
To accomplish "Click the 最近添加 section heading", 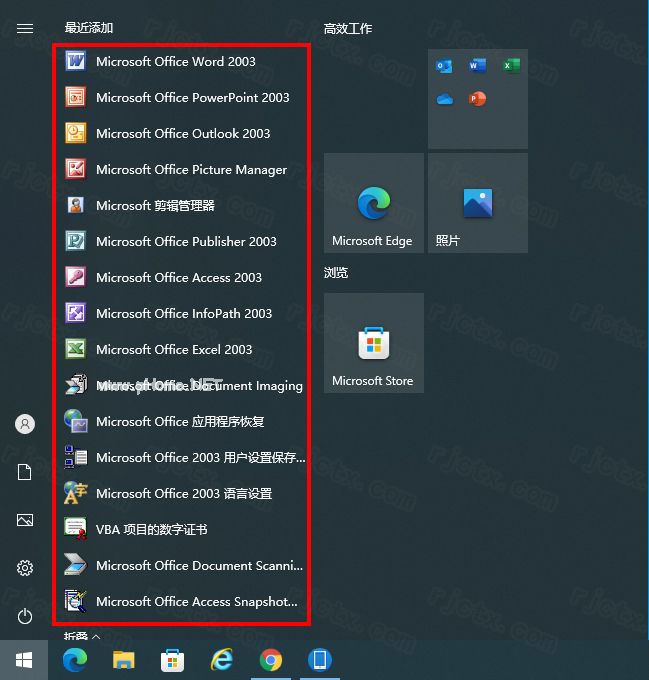I will 89,28.
